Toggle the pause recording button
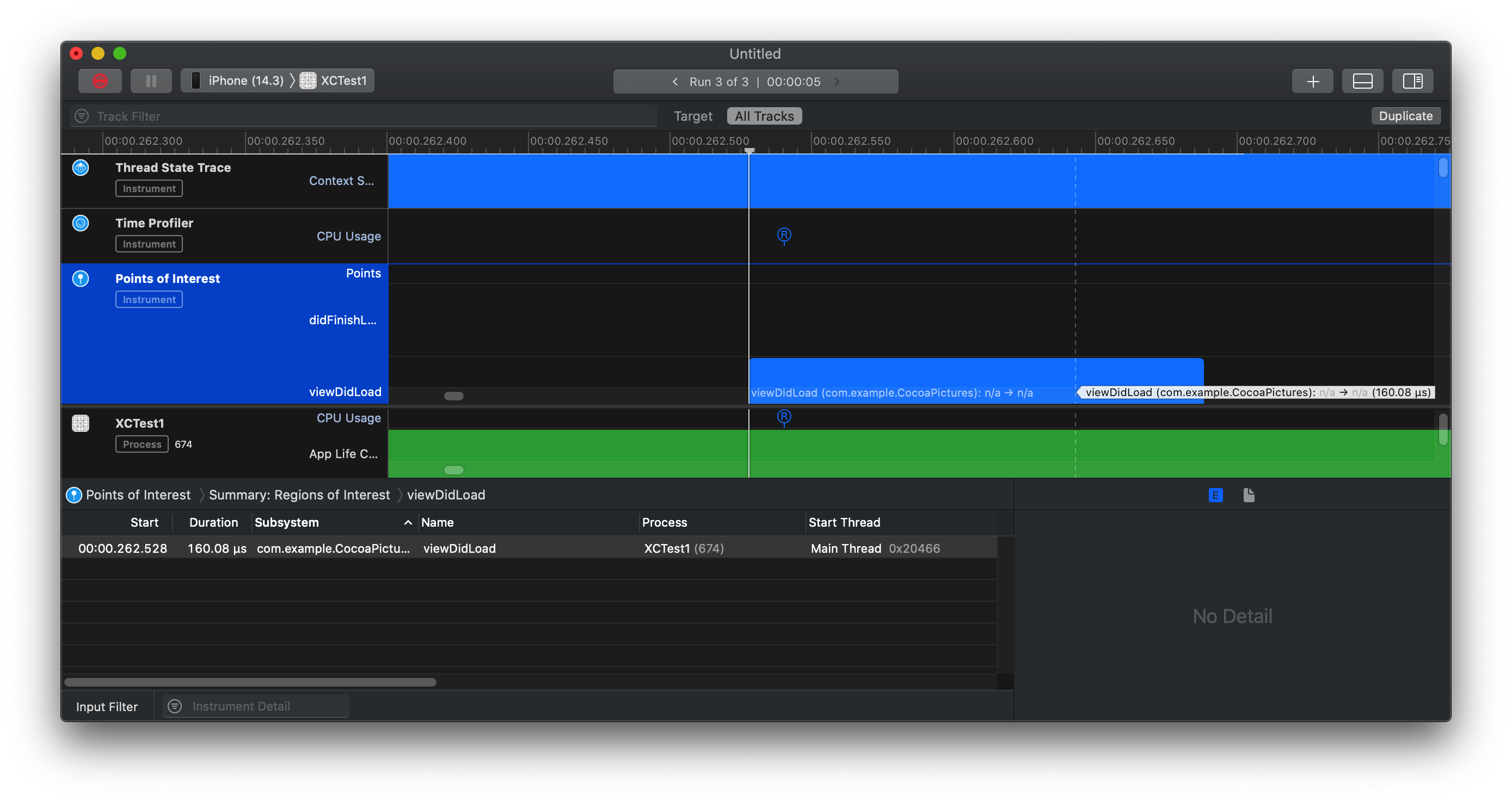Screen dimensions: 1512x802 point(151,81)
